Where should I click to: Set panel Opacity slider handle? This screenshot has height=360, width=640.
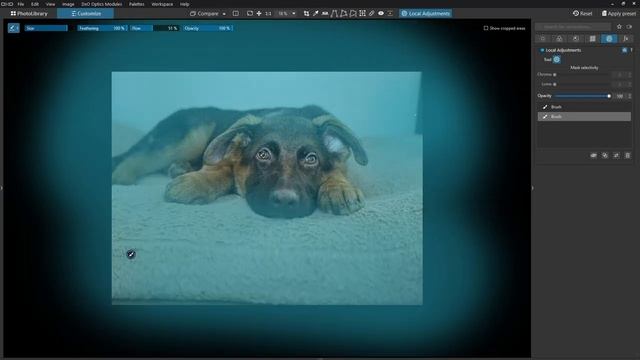tap(609, 96)
